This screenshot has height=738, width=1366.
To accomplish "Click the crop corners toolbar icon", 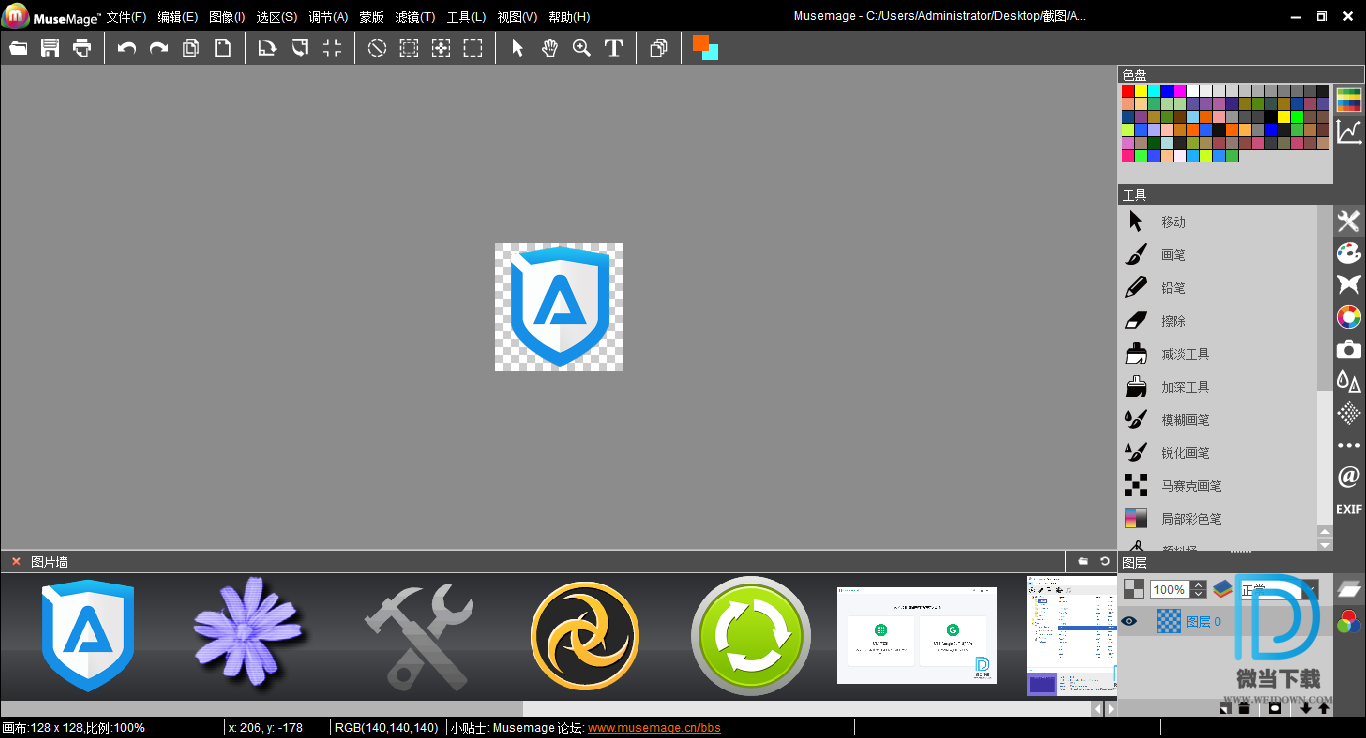I will (332, 48).
